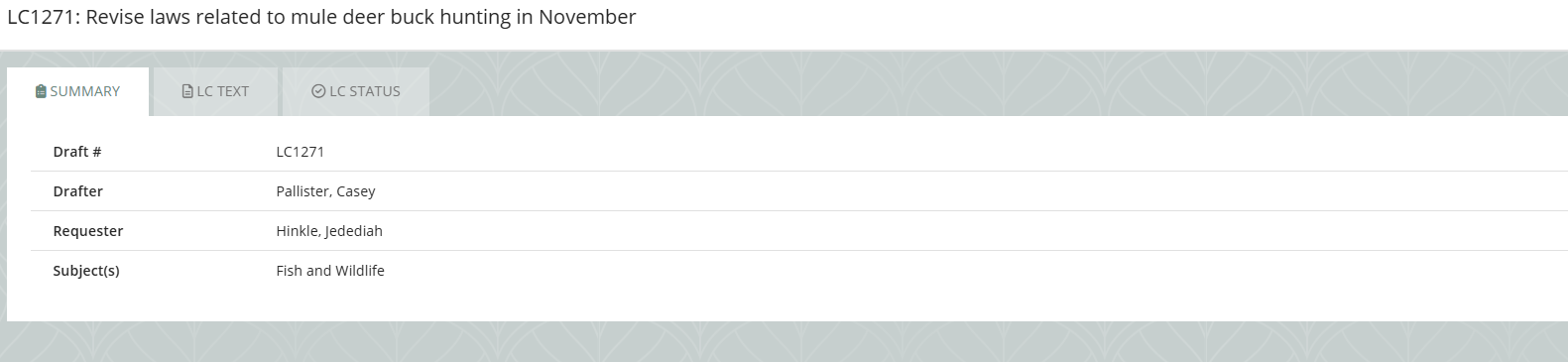Select the LC1271 bill title heading

point(321,17)
